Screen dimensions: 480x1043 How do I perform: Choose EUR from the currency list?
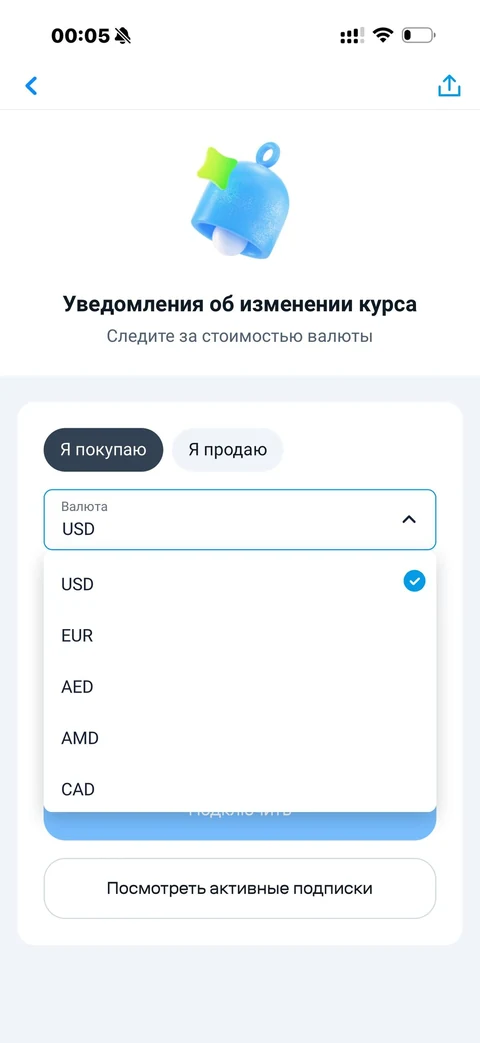[x=240, y=636]
